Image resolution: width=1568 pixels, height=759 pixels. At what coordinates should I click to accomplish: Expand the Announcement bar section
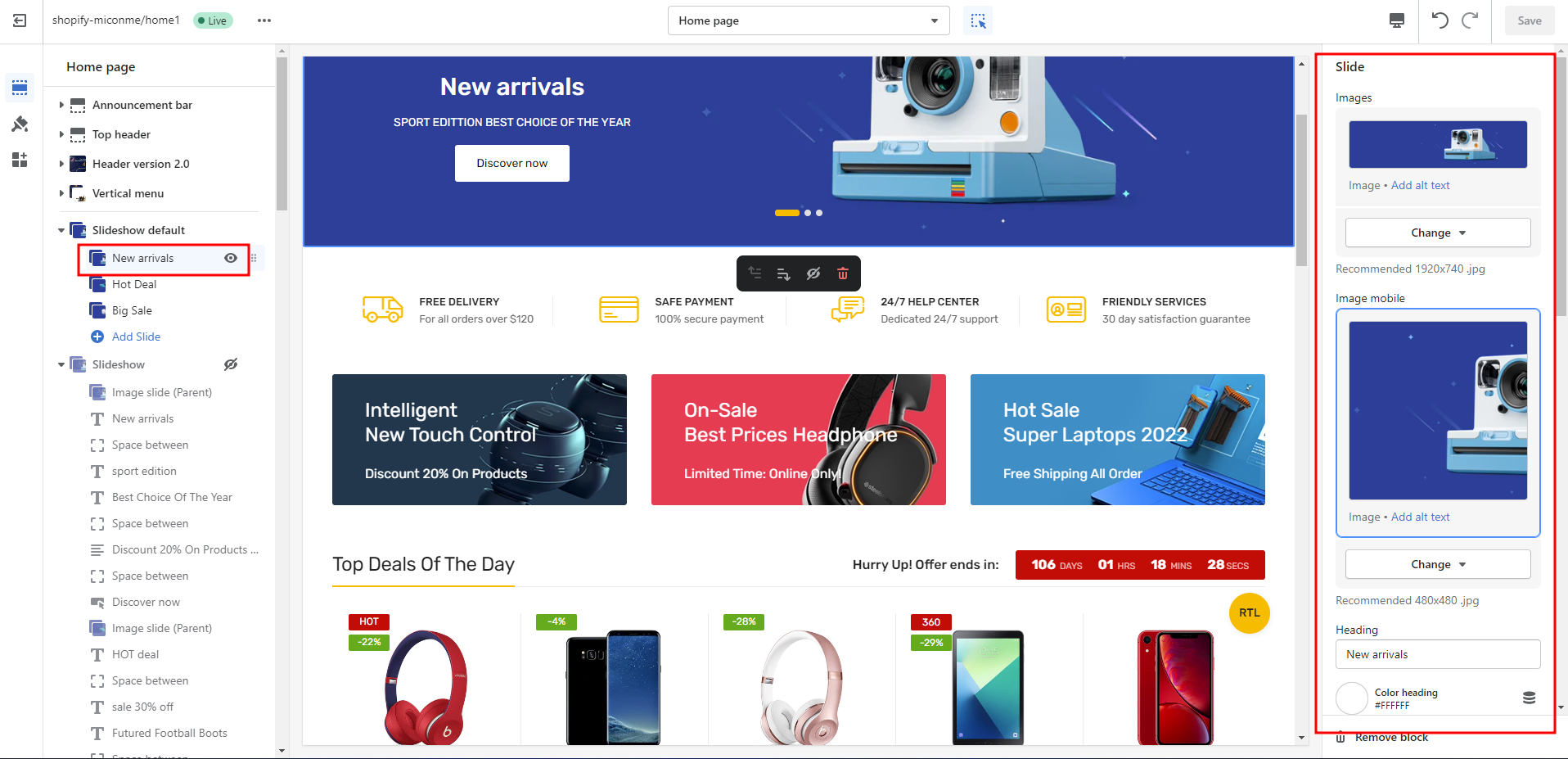click(61, 105)
